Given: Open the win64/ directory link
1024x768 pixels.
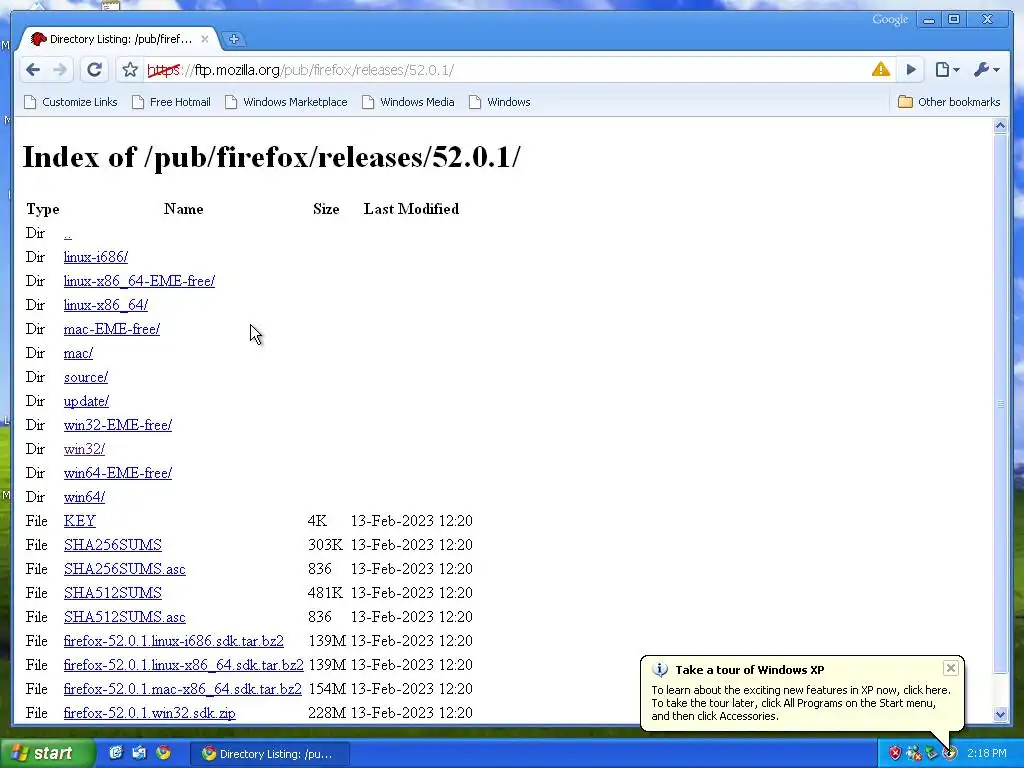Looking at the screenshot, I should tap(84, 497).
